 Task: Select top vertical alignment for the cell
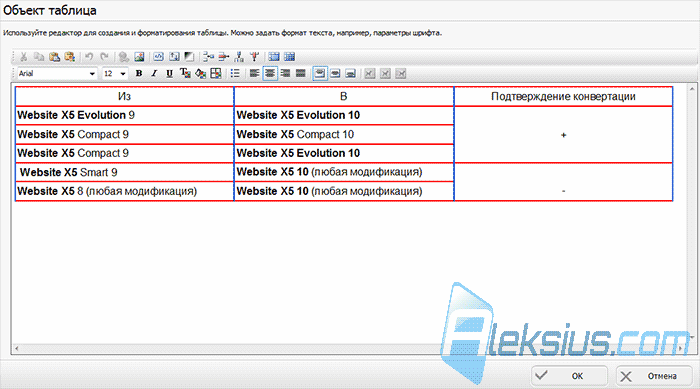[x=320, y=73]
